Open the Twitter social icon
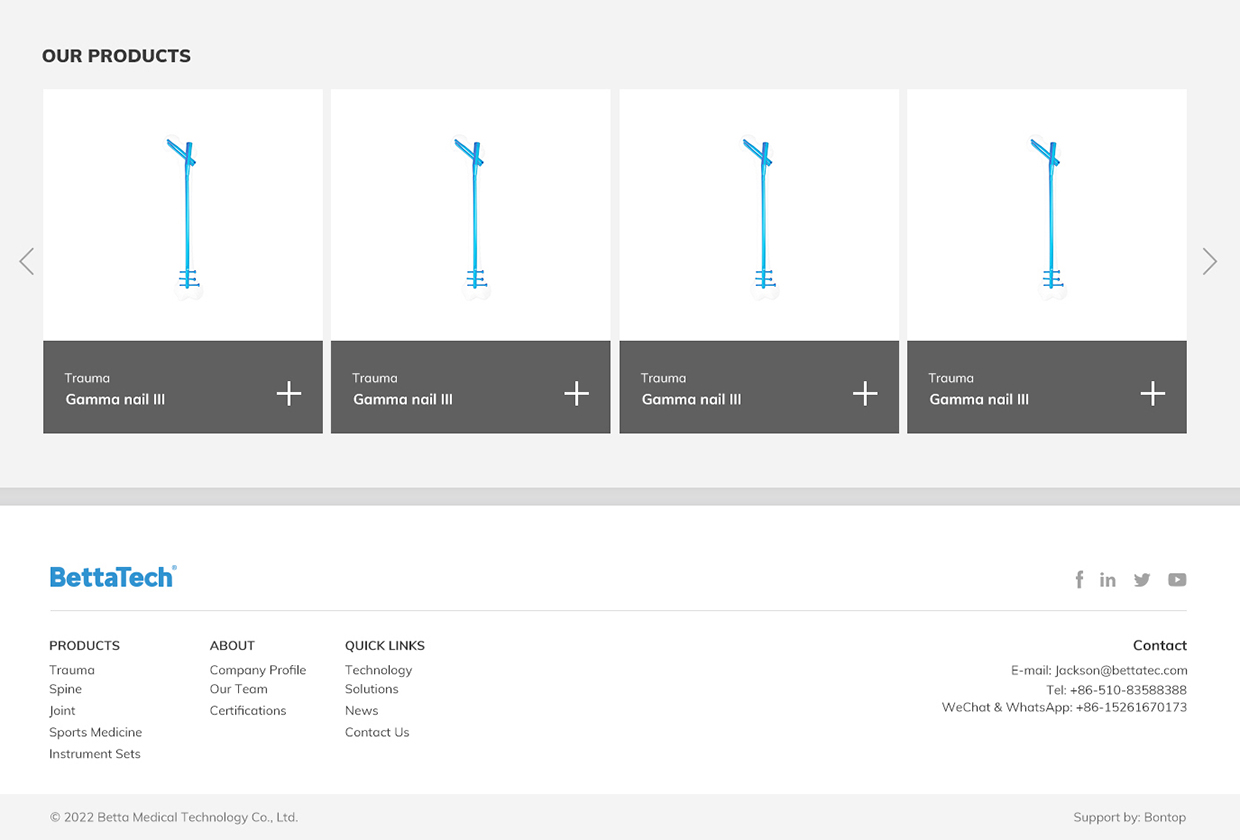Viewport: 1240px width, 840px height. (x=1142, y=580)
